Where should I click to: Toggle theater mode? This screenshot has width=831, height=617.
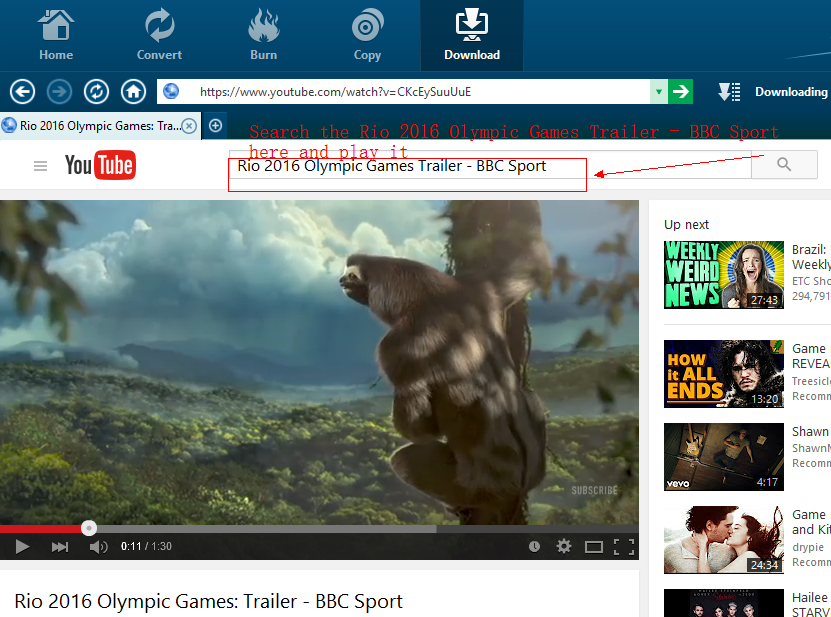click(x=594, y=547)
